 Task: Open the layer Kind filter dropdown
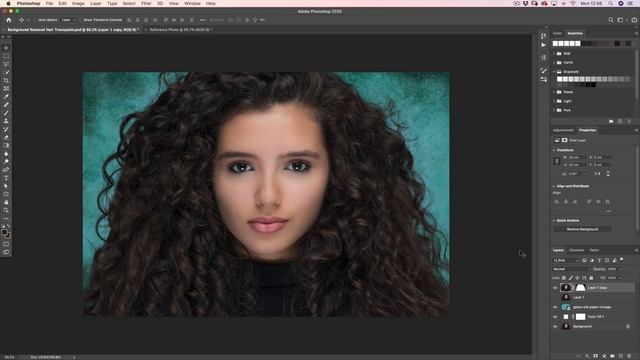pyautogui.click(x=566, y=260)
